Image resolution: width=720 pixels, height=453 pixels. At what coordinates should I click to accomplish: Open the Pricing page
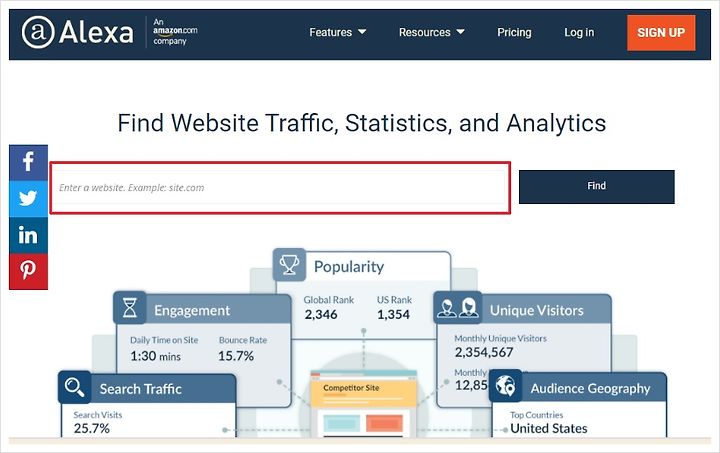click(x=514, y=33)
